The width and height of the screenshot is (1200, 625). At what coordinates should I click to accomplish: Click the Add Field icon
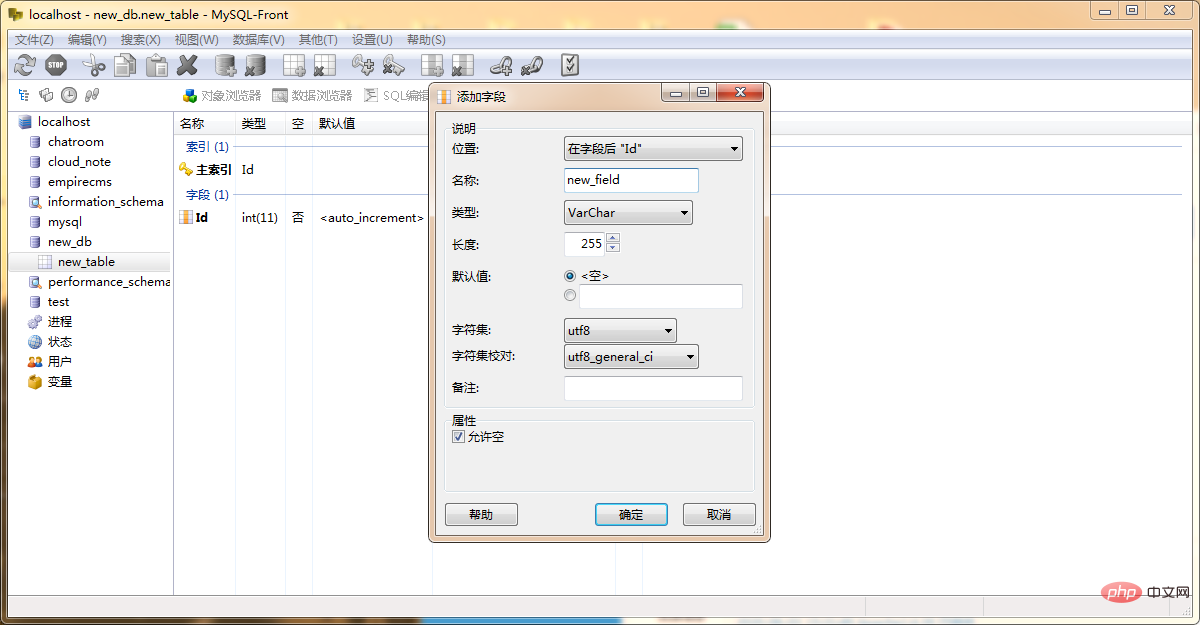click(x=432, y=66)
